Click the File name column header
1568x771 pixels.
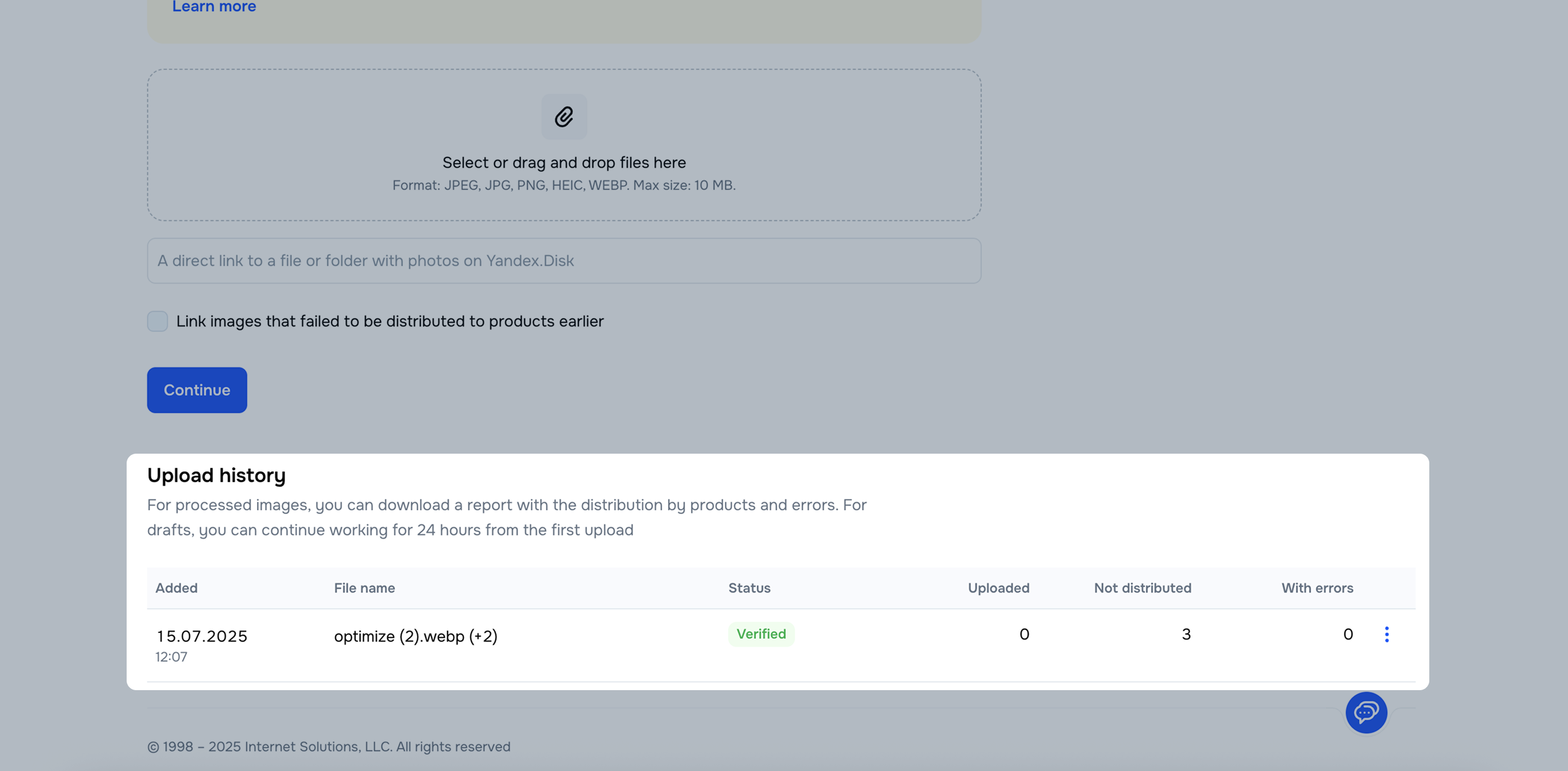click(x=364, y=588)
